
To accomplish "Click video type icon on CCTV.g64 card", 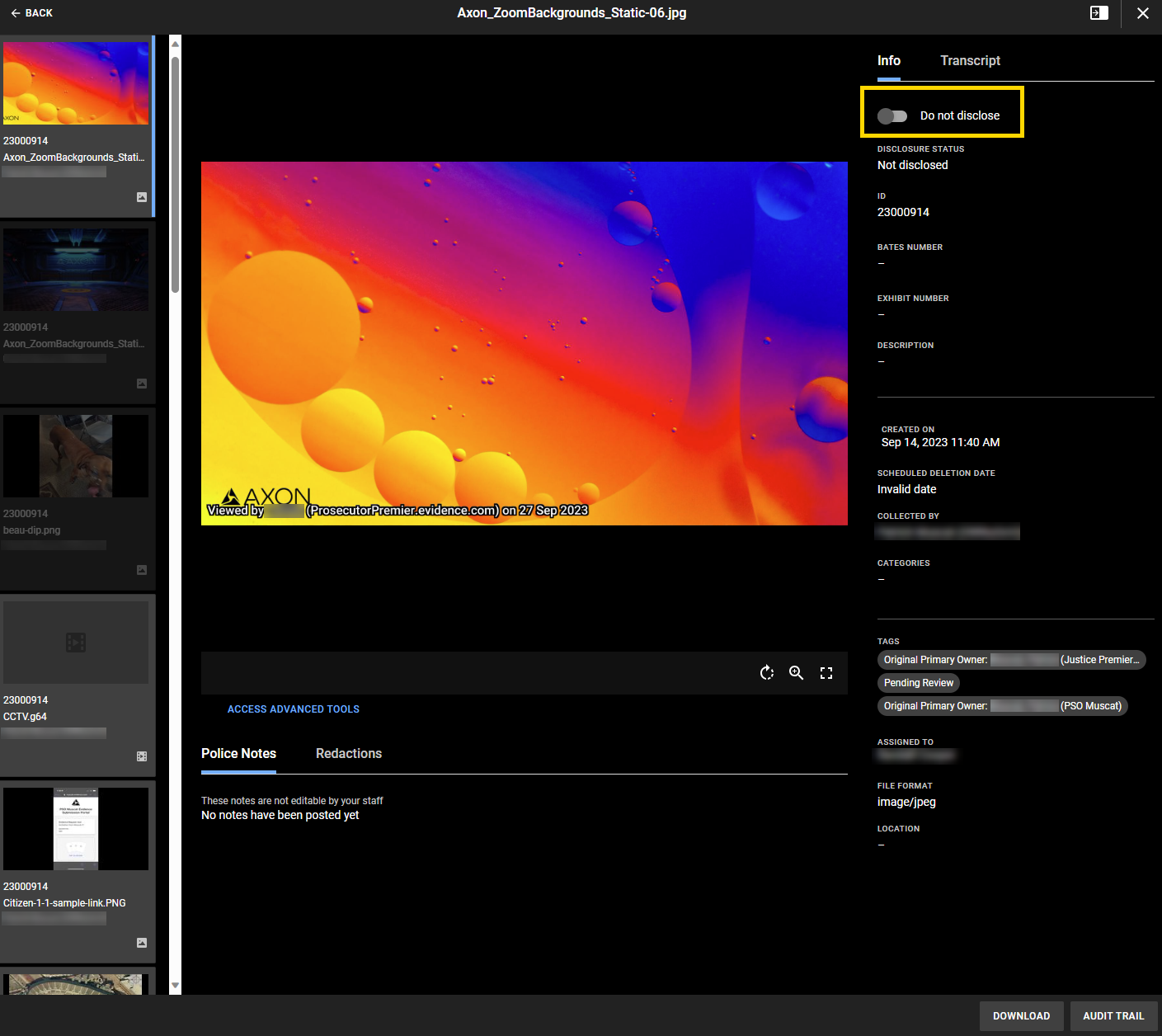I will (142, 756).
